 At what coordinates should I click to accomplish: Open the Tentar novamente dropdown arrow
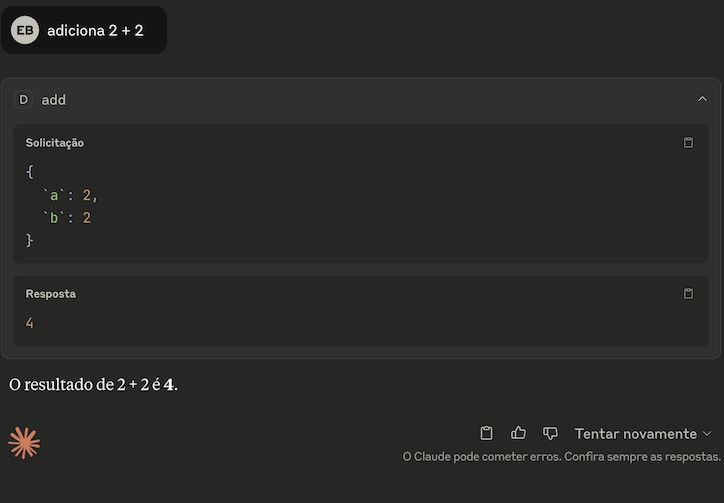(x=706, y=434)
